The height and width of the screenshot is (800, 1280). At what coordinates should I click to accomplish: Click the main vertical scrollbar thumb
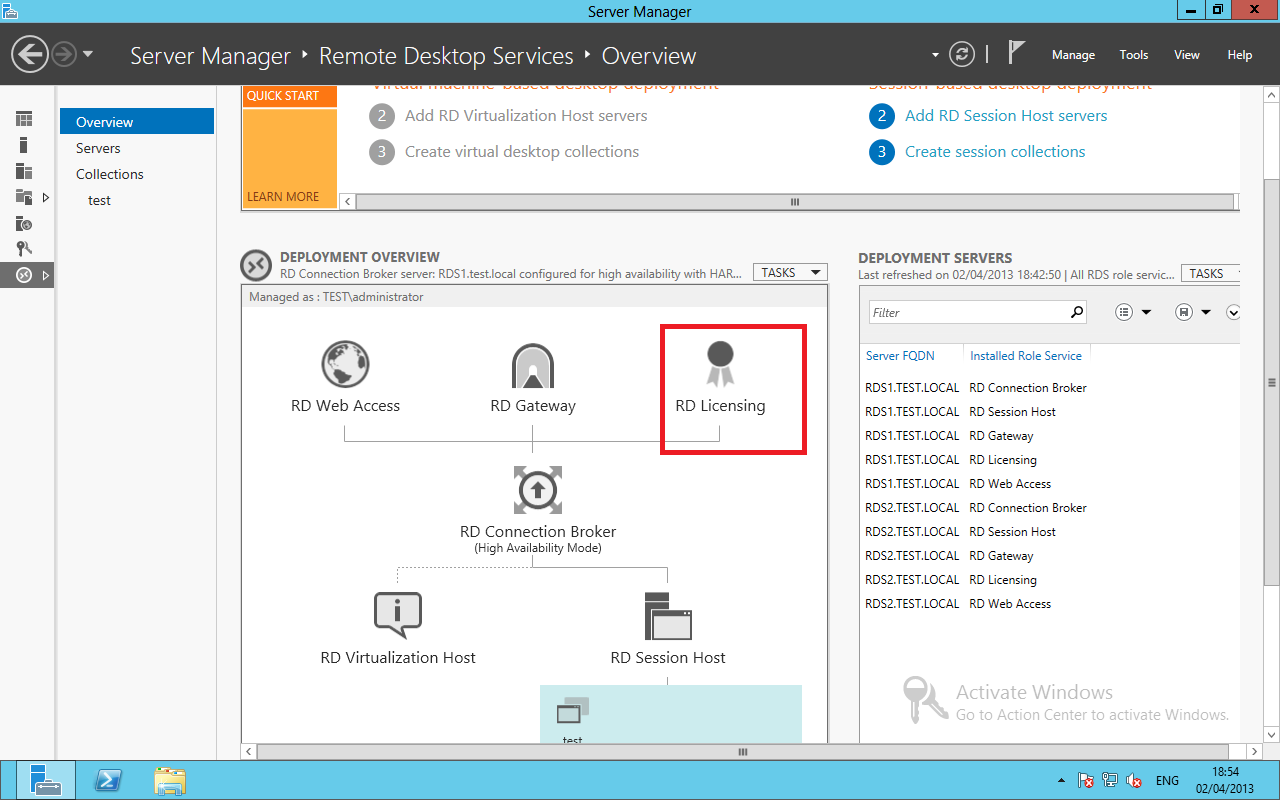tap(1271, 381)
